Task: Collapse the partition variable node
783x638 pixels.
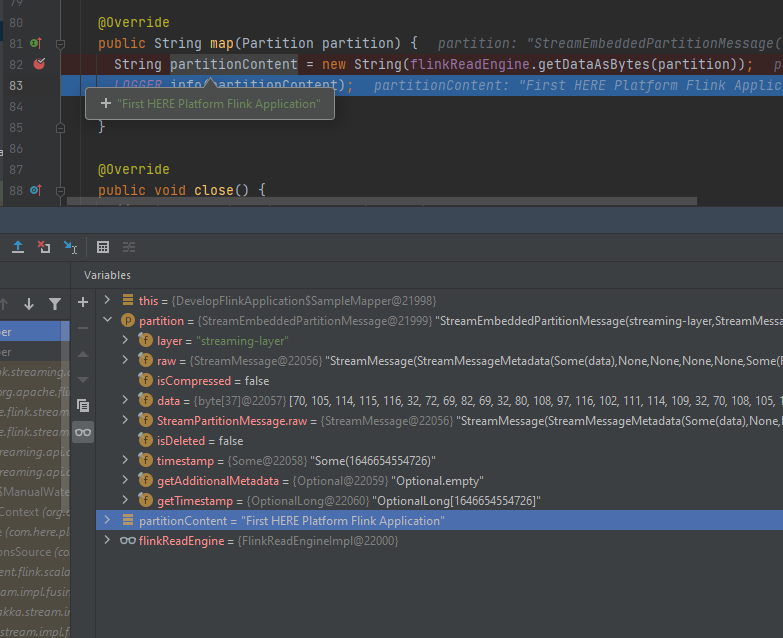Action: tap(108, 321)
